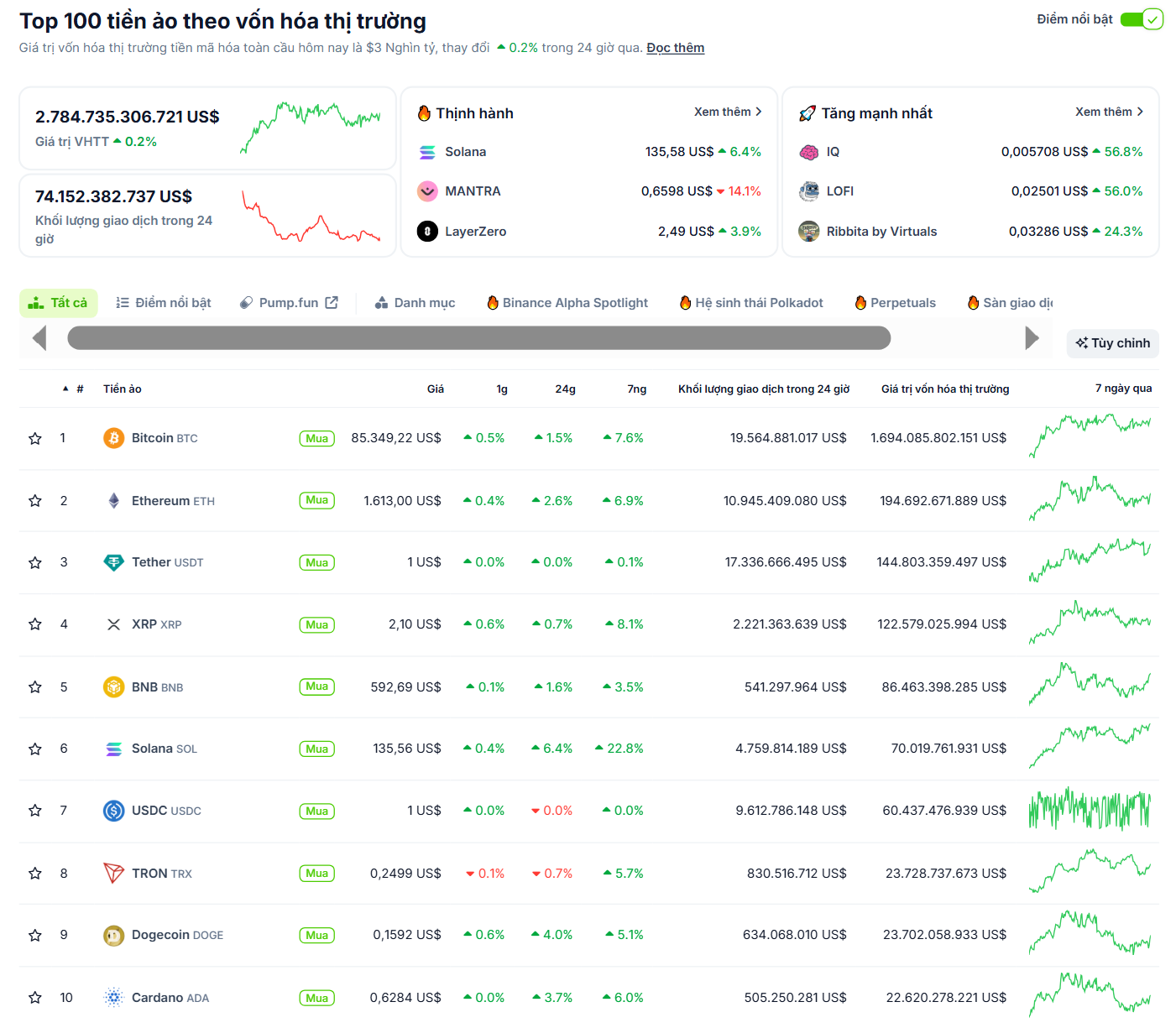The image size is (1176, 1028).
Task: Favorite Solana with its star
Action: click(x=35, y=749)
